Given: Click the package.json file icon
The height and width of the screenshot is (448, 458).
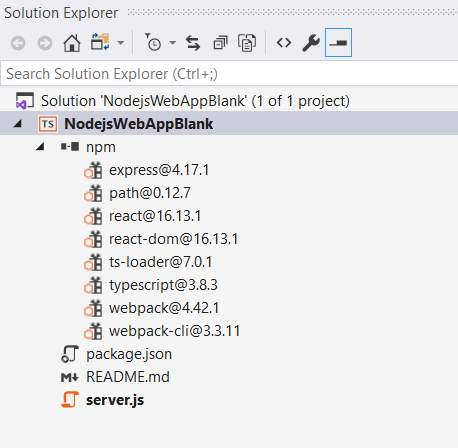Looking at the screenshot, I should tap(70, 354).
